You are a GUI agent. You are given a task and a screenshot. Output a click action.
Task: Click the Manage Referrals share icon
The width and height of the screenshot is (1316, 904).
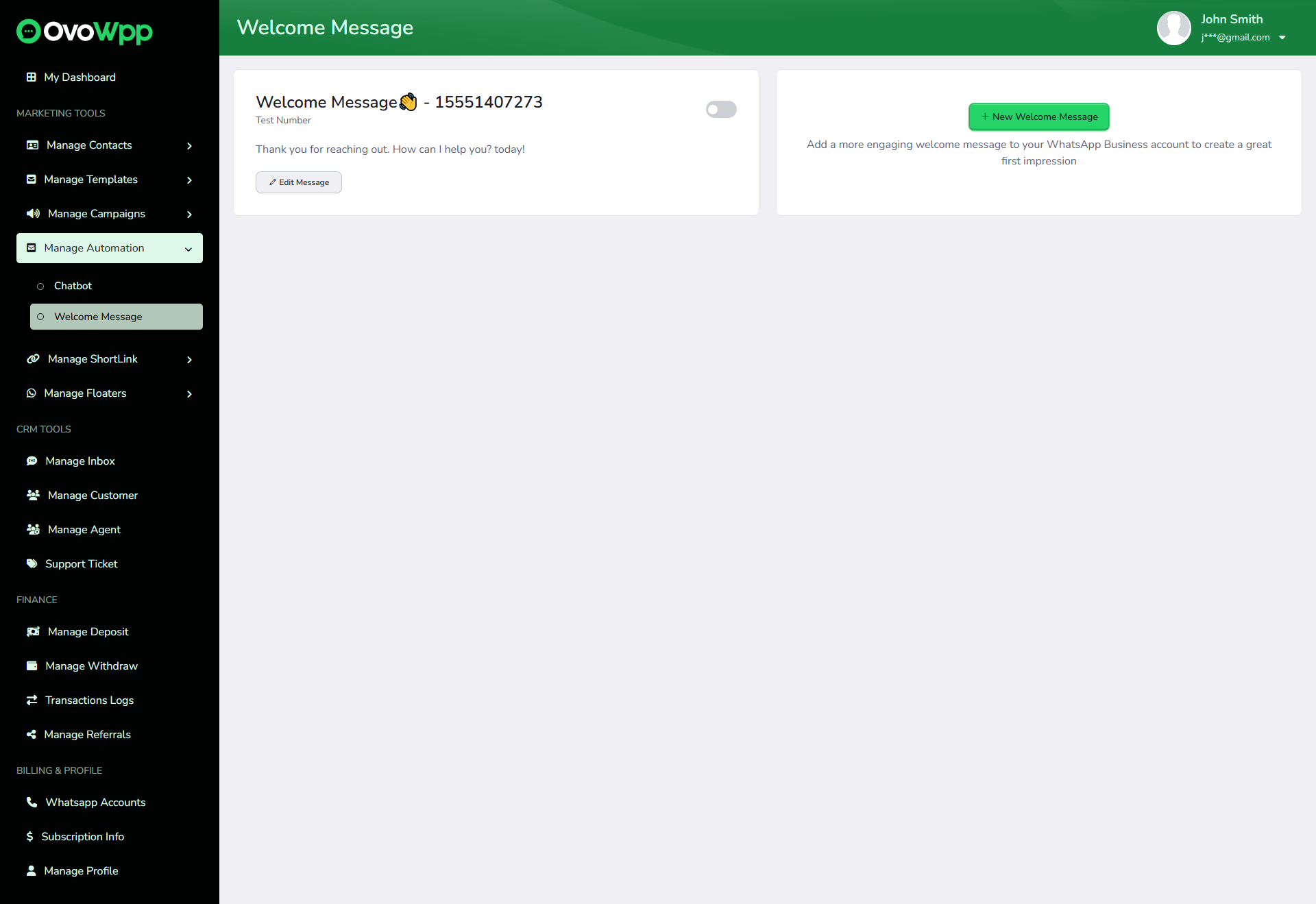click(31, 734)
